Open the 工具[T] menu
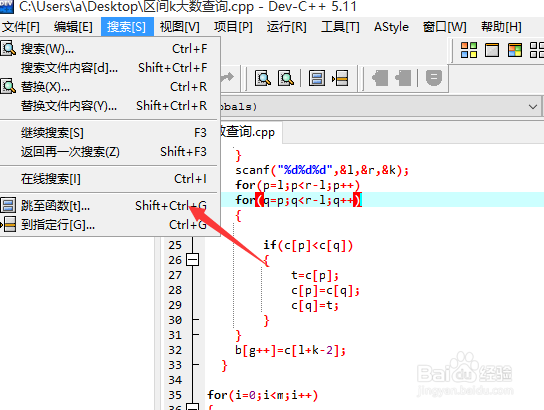544x410 pixels. pyautogui.click(x=340, y=27)
